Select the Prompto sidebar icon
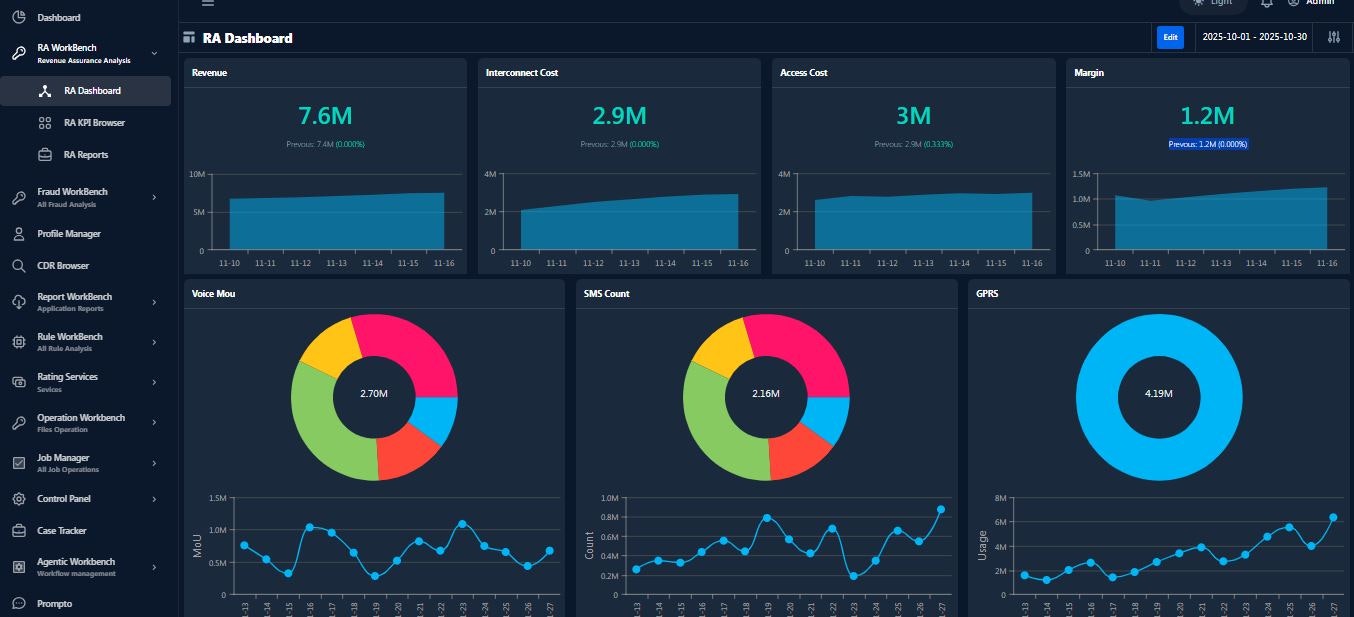1354x617 pixels. point(22,603)
